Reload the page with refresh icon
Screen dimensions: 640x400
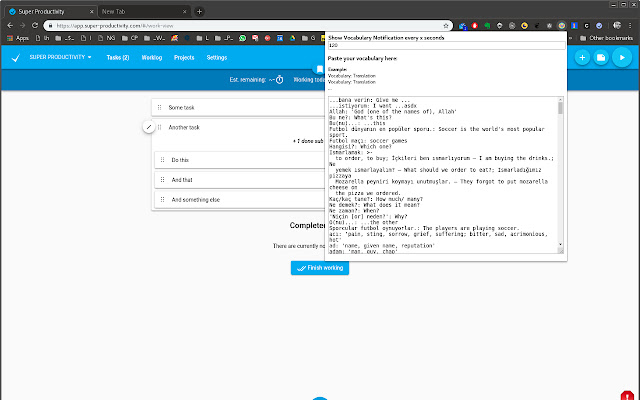[35, 25]
